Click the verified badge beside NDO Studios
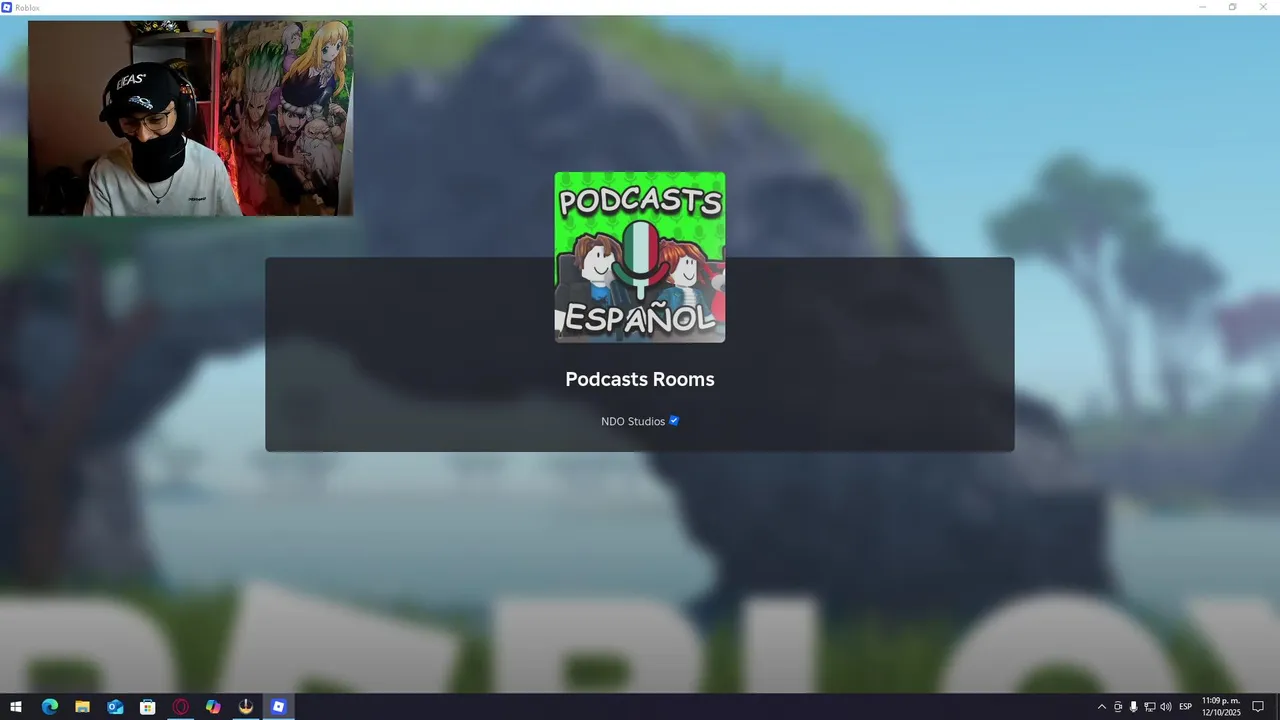This screenshot has width=1280, height=720. (x=674, y=421)
